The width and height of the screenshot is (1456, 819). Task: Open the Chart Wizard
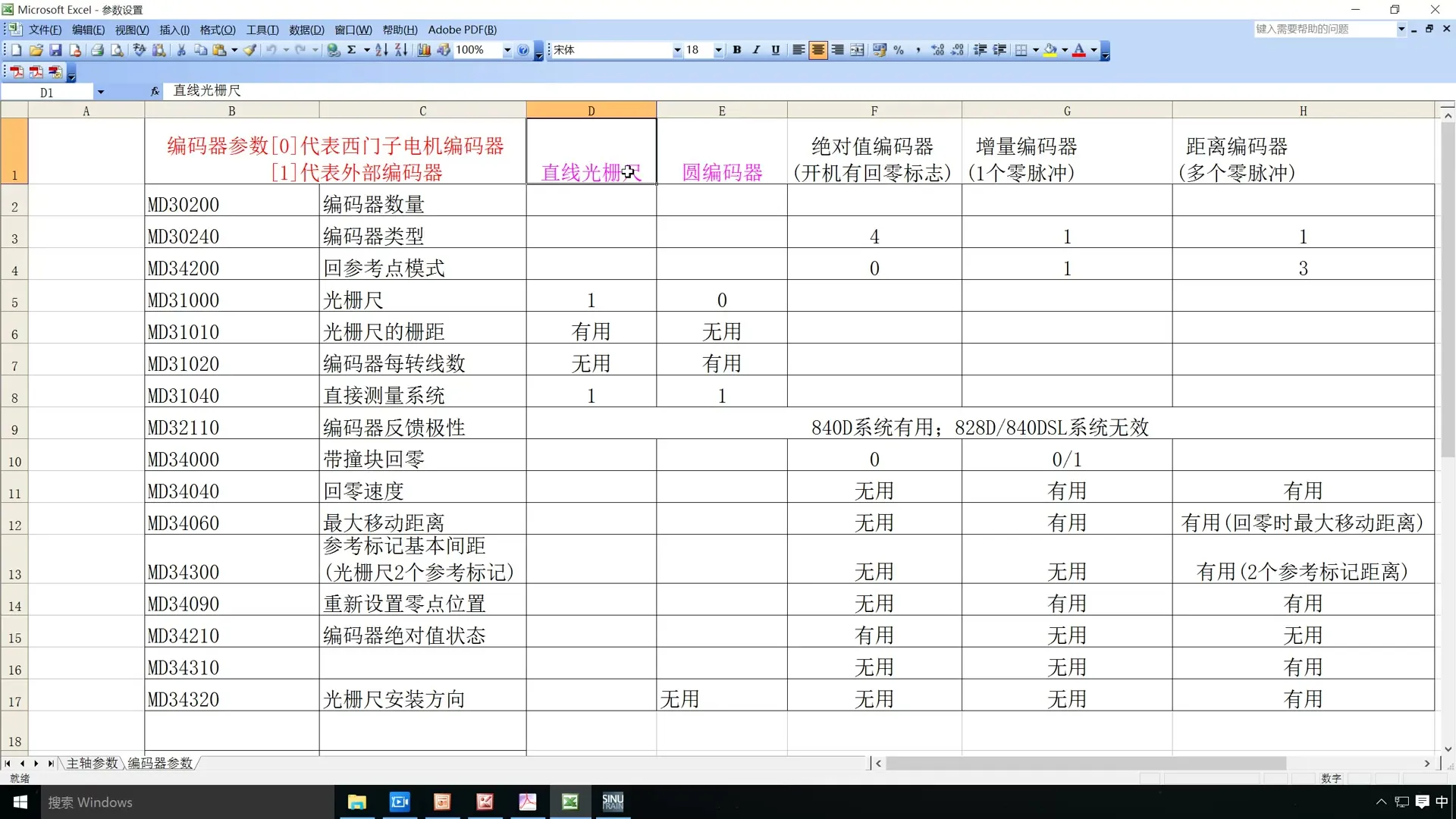click(423, 50)
